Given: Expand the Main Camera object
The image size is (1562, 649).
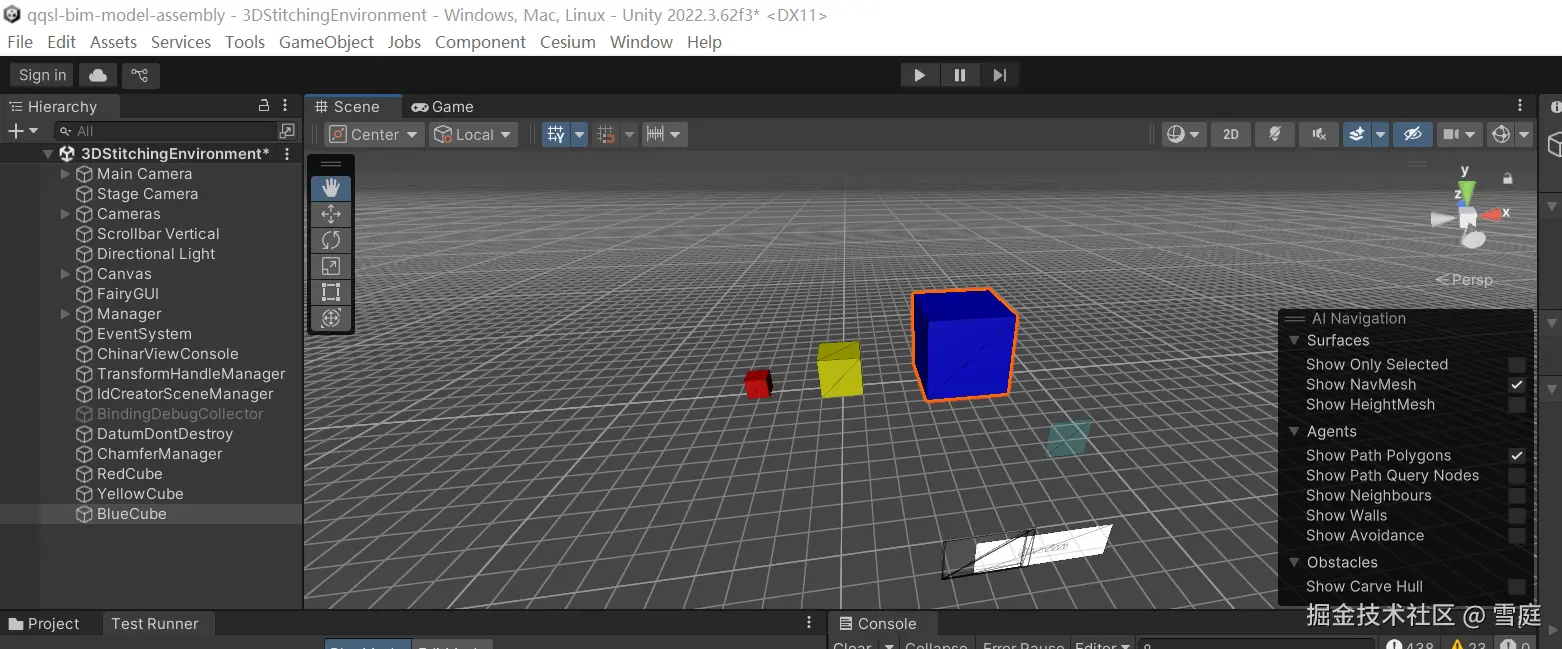Looking at the screenshot, I should [x=66, y=174].
